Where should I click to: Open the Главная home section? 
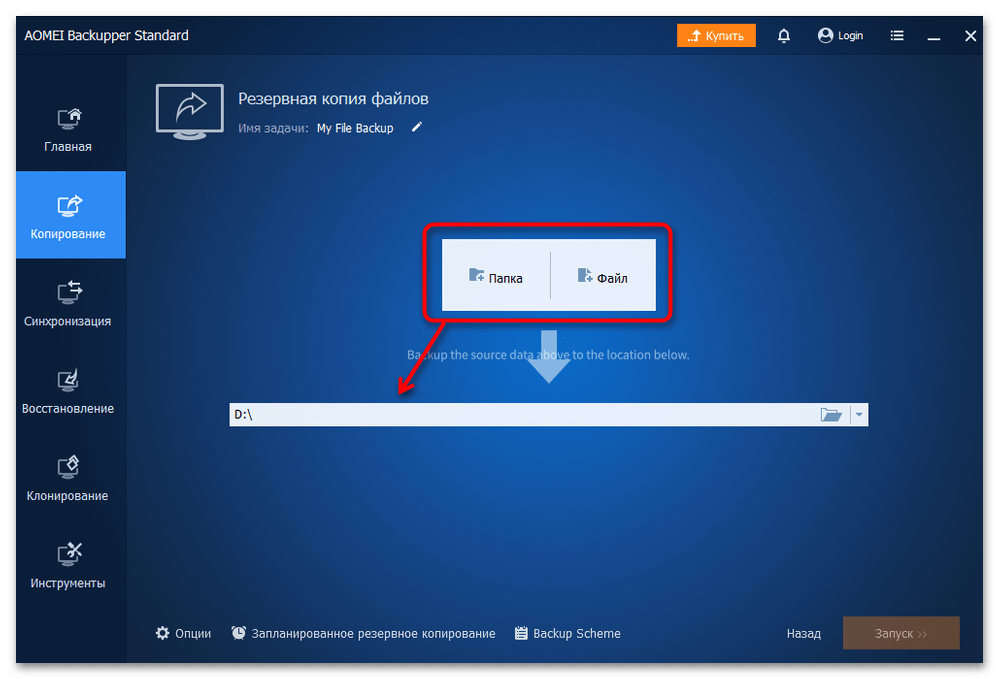point(68,130)
